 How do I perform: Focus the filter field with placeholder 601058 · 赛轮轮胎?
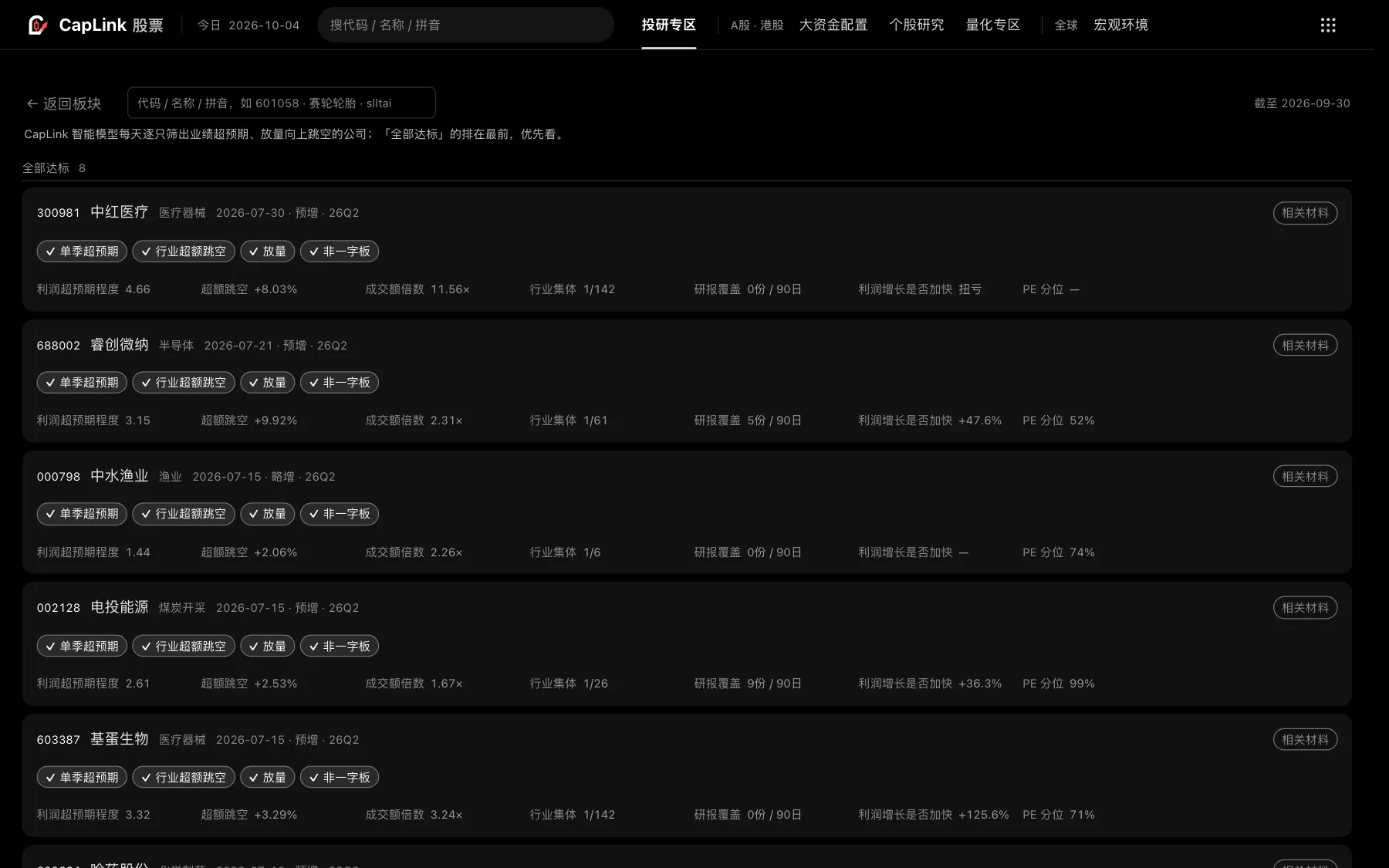(281, 103)
